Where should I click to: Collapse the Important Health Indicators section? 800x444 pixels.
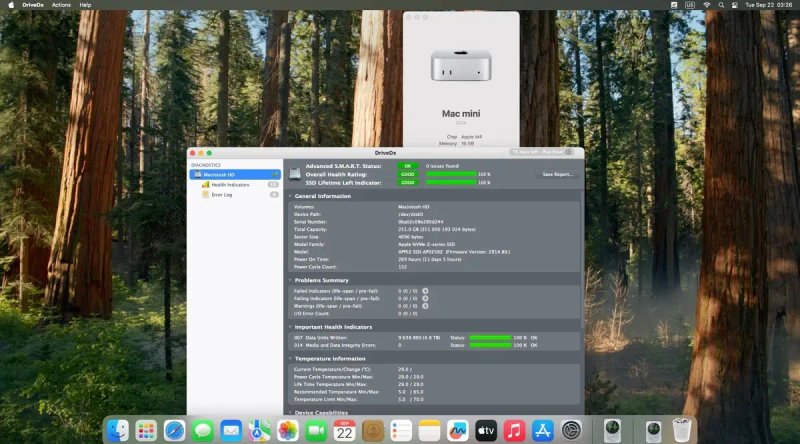point(290,327)
